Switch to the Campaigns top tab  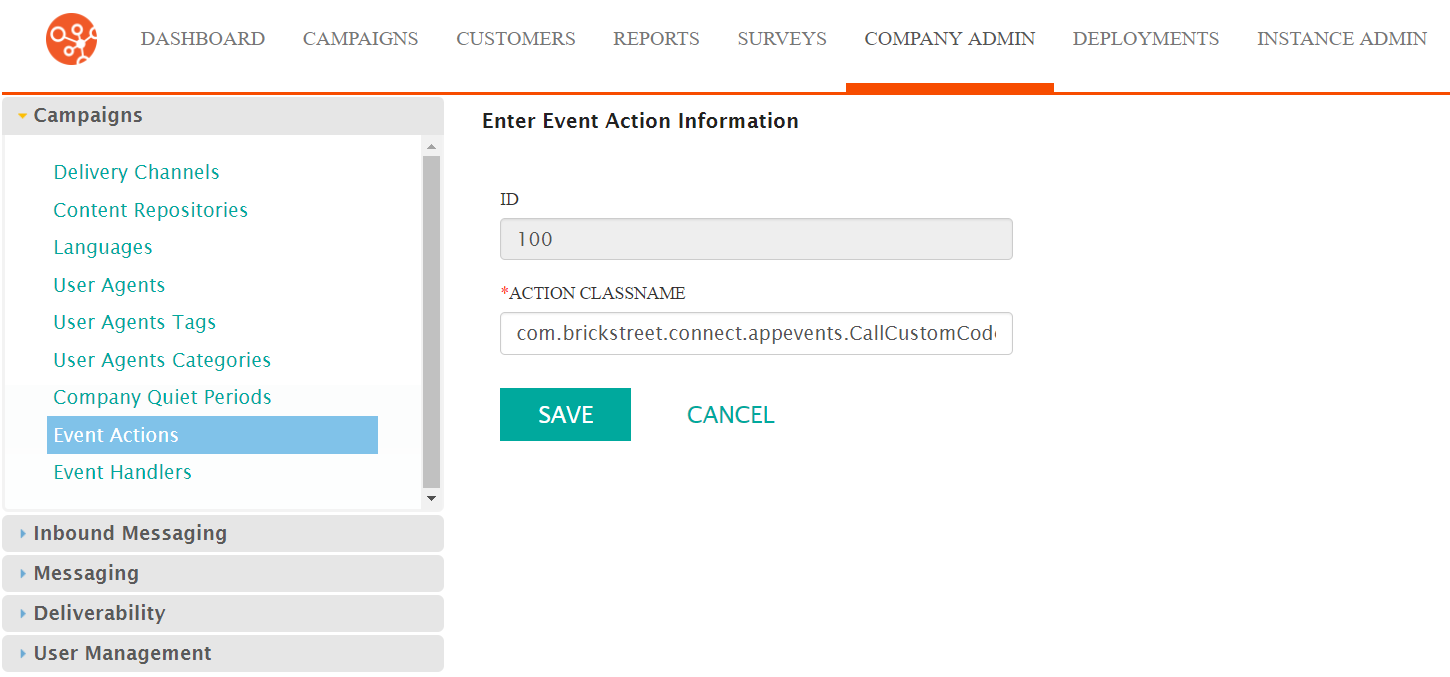coord(361,39)
